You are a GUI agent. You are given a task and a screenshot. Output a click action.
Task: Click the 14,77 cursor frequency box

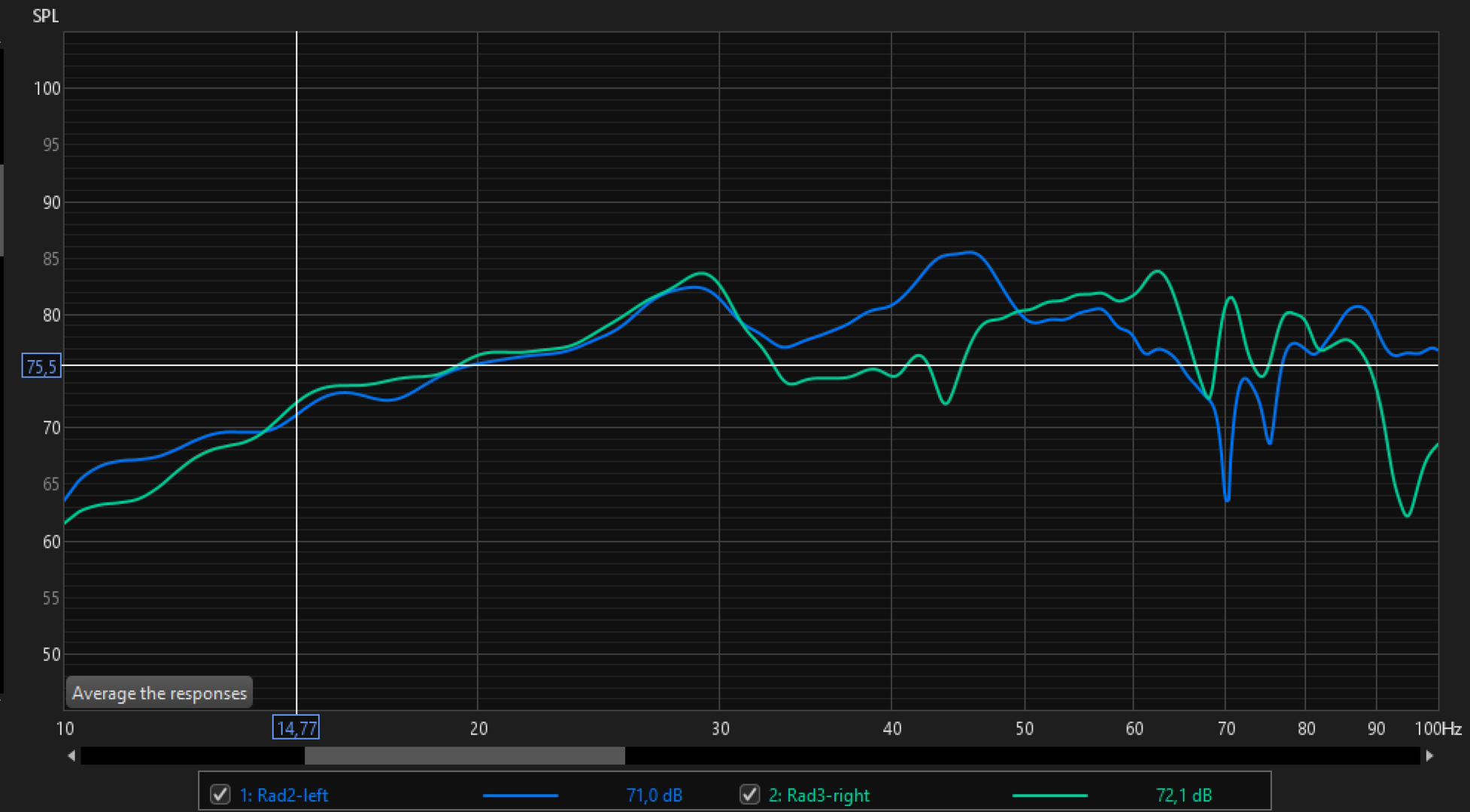[296, 728]
